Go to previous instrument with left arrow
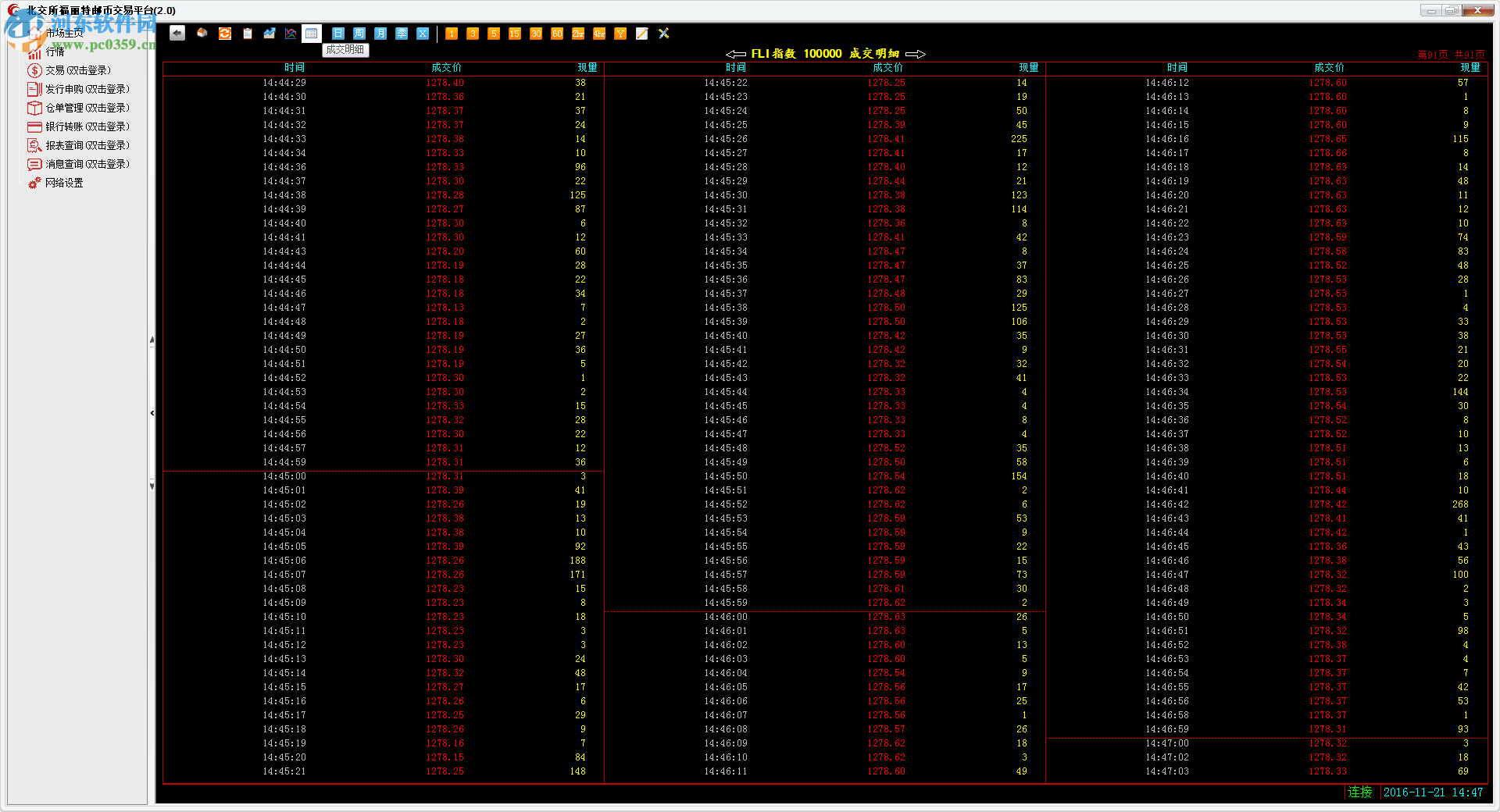The width and height of the screenshot is (1500, 812). tap(735, 54)
